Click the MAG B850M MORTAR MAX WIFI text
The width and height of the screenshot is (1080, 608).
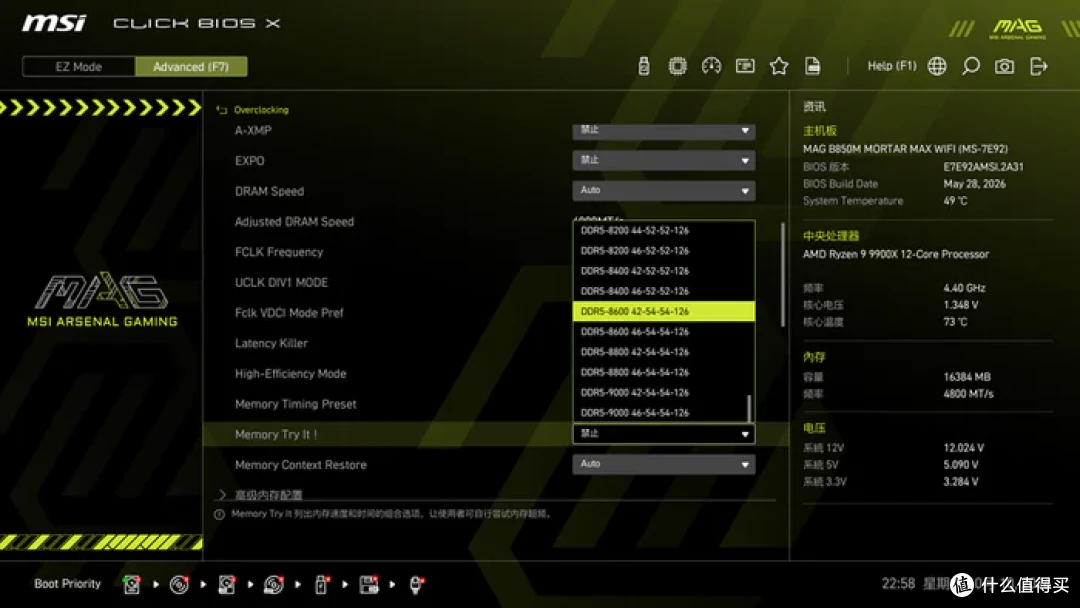905,149
